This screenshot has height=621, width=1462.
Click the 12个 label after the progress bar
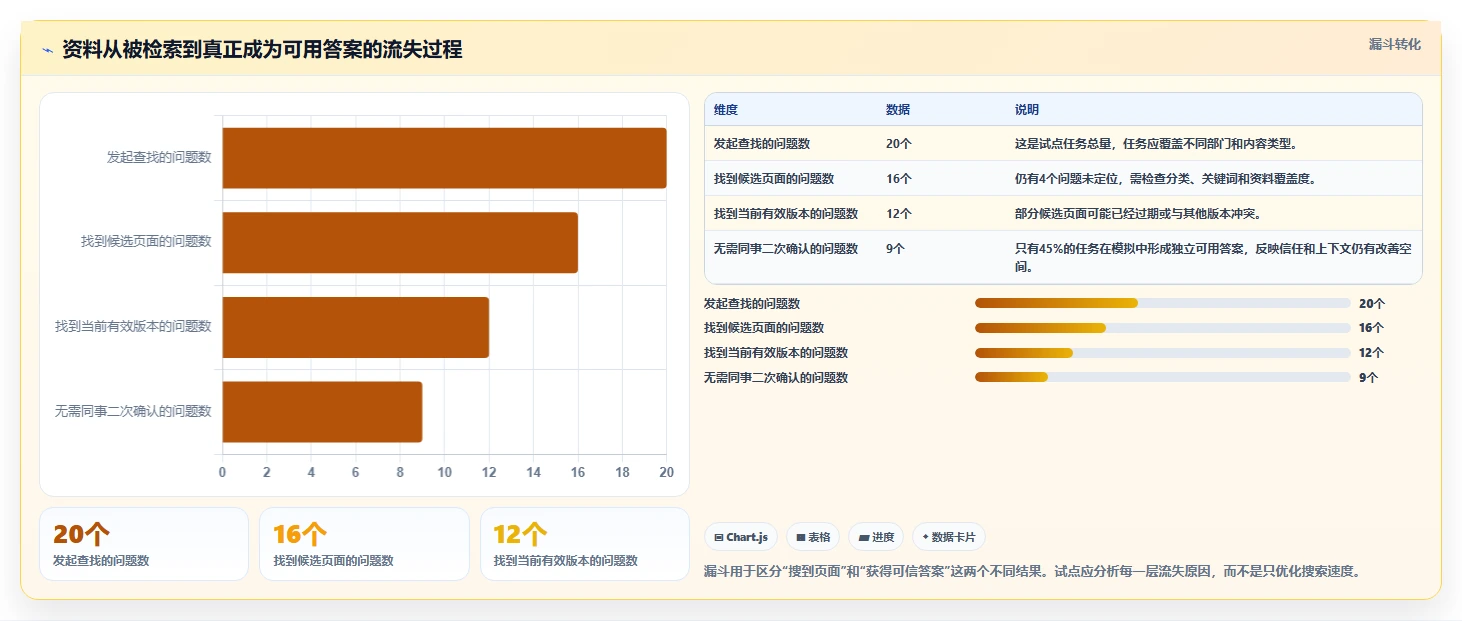coord(1372,353)
